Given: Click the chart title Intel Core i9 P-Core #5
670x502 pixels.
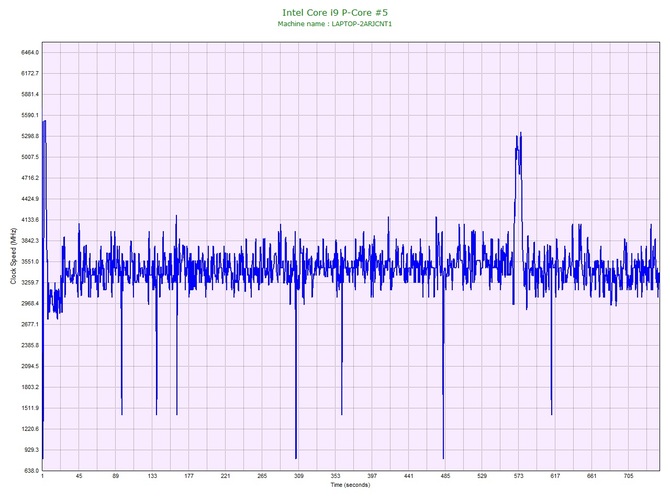Looking at the screenshot, I should click(335, 12).
